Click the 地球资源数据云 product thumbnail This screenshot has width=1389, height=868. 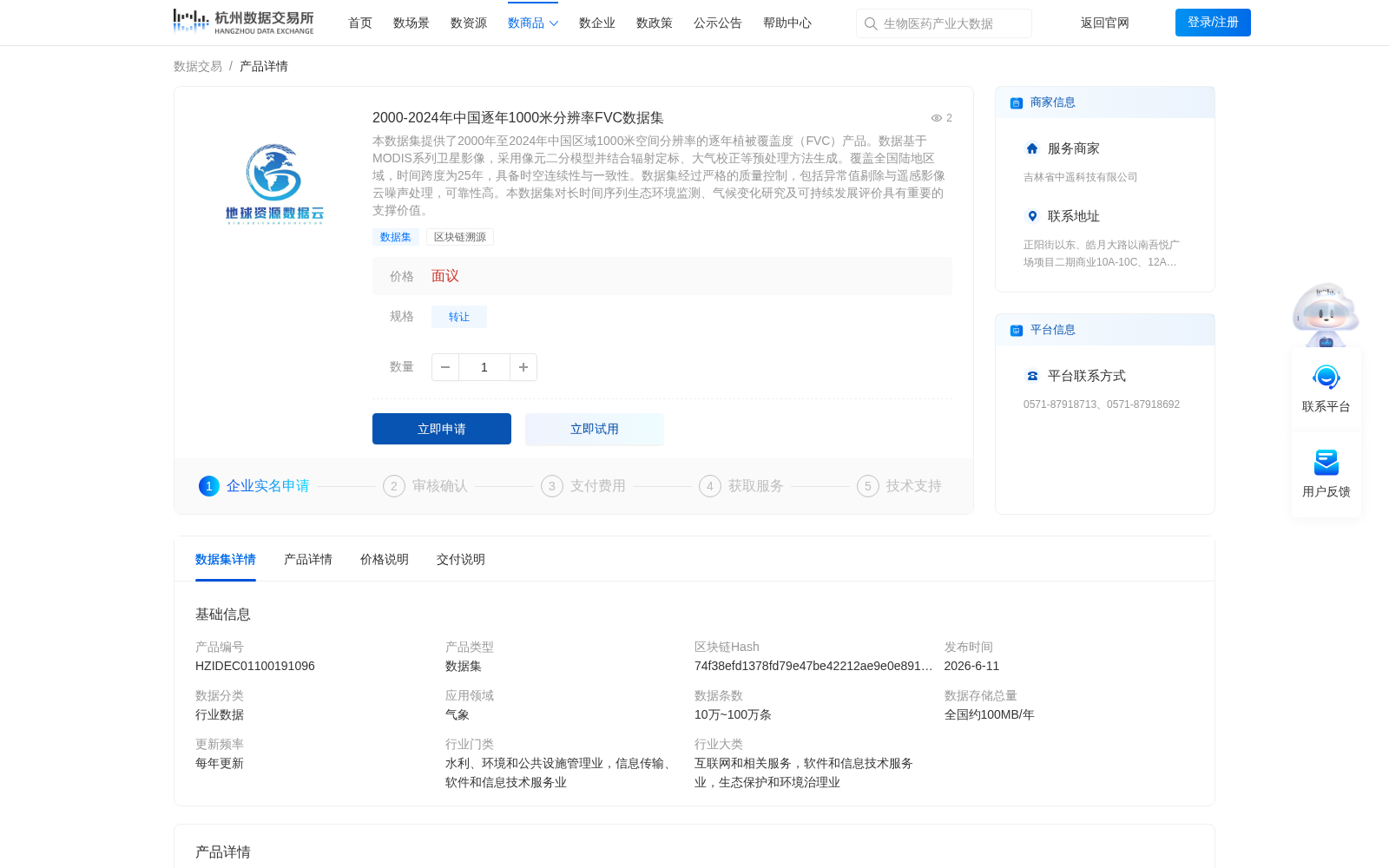pyautogui.click(x=274, y=184)
